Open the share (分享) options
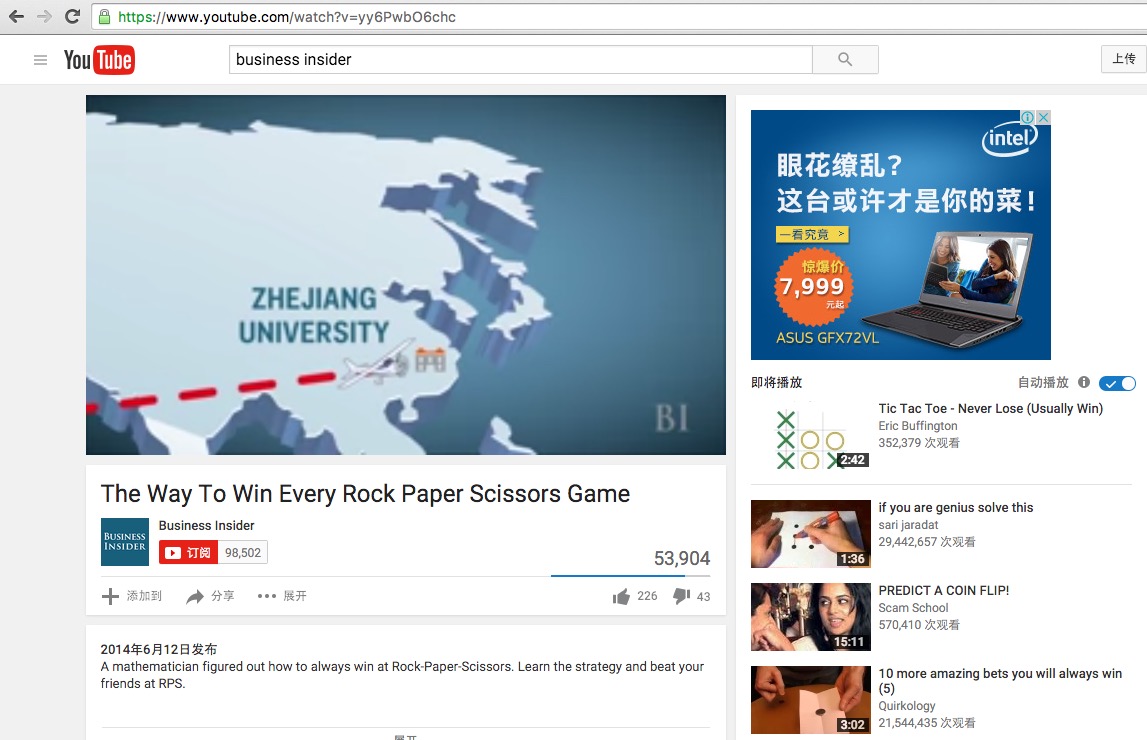Screen dimensions: 1147x740 pos(211,596)
